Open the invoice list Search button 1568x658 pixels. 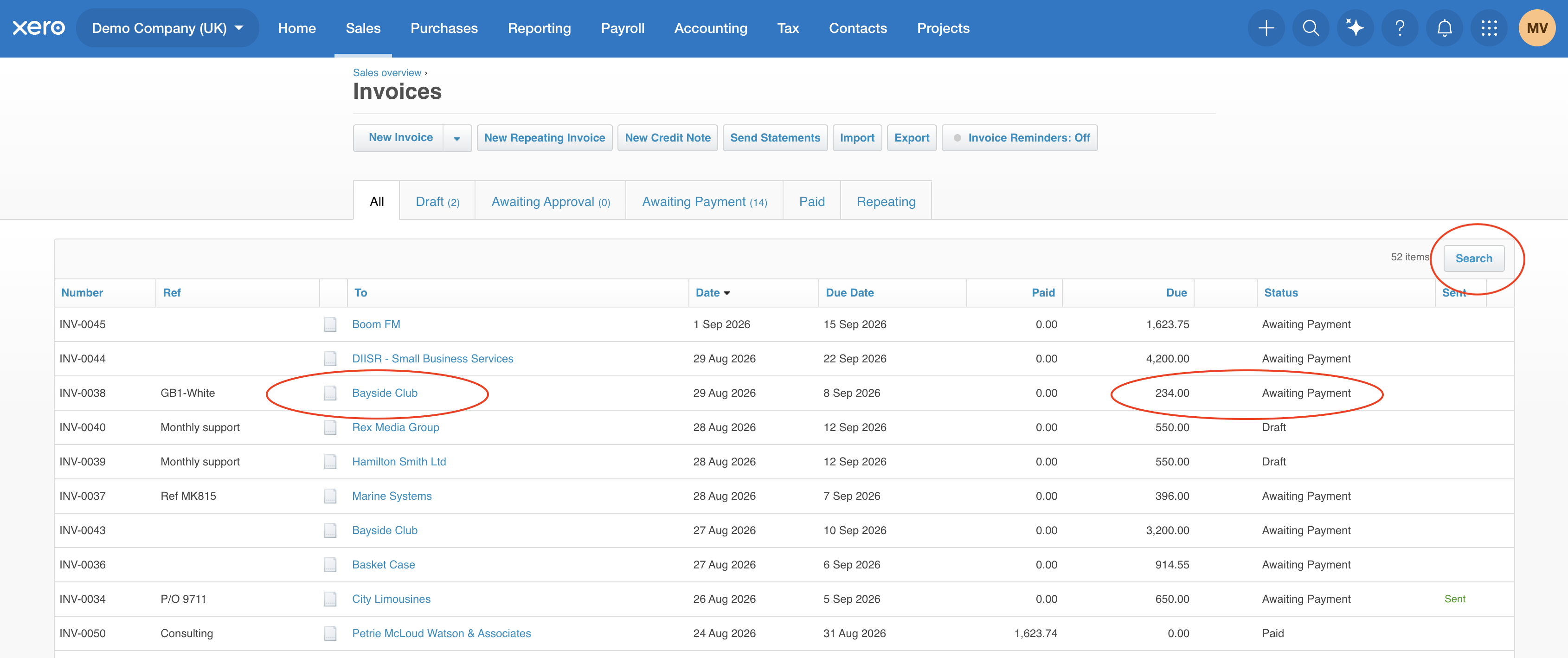point(1474,258)
